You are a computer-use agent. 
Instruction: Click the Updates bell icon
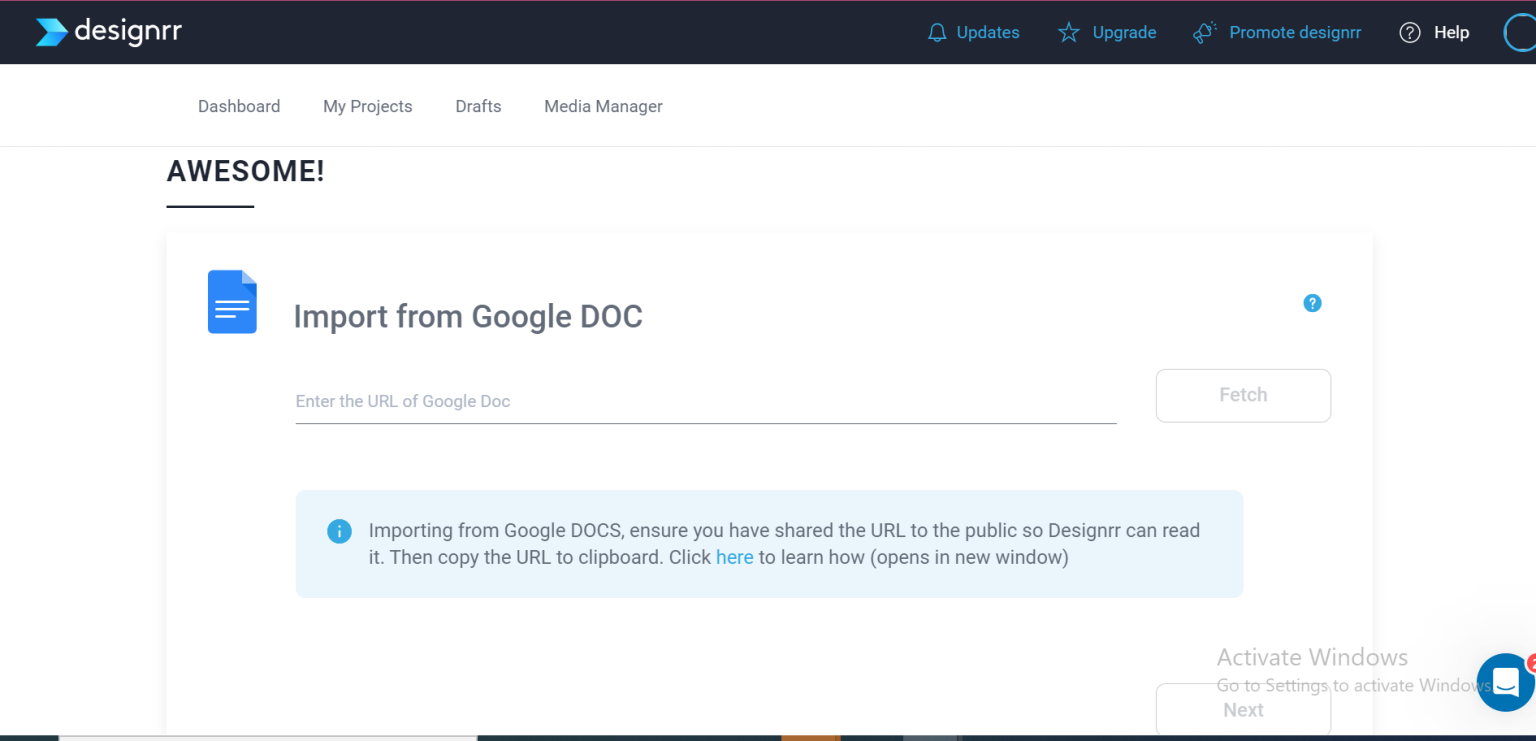[937, 32]
